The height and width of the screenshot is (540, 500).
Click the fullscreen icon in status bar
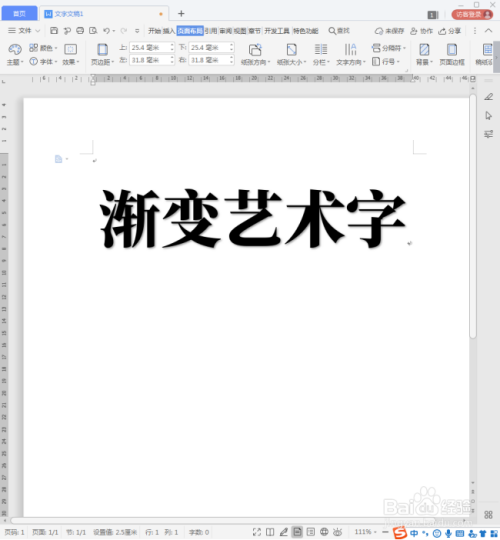[257, 532]
